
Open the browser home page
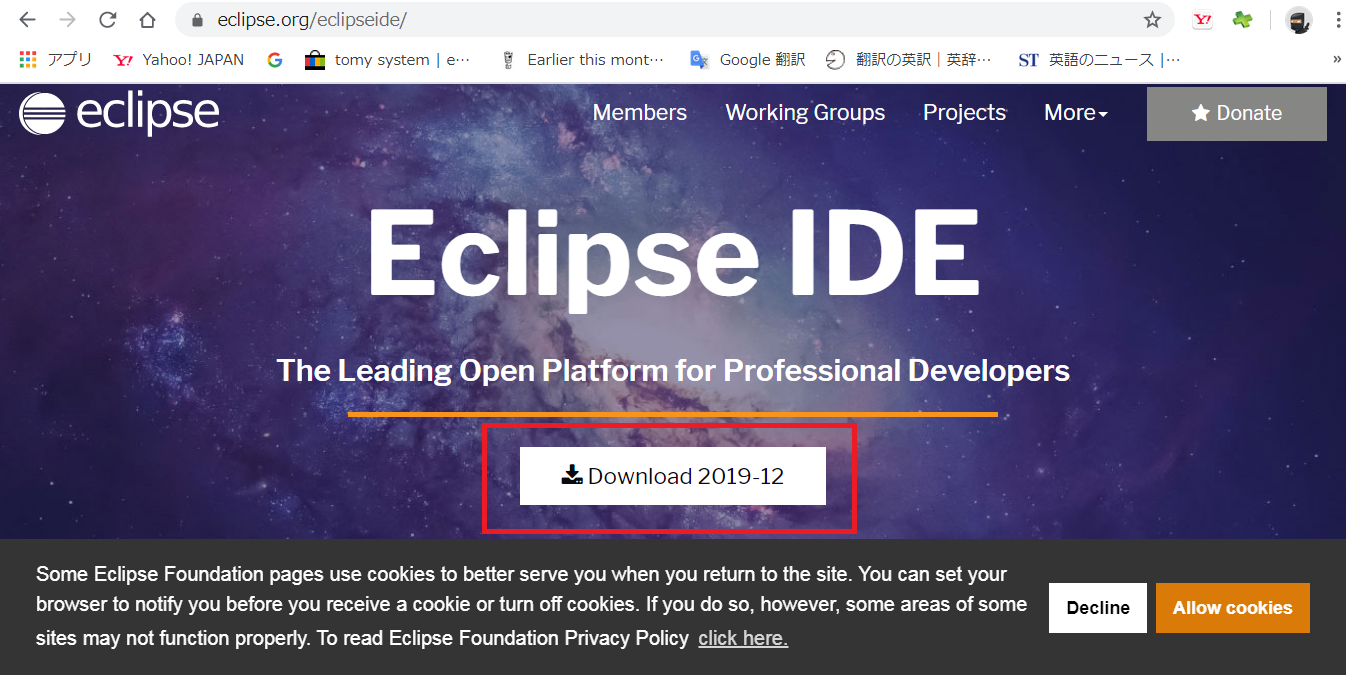click(x=146, y=19)
